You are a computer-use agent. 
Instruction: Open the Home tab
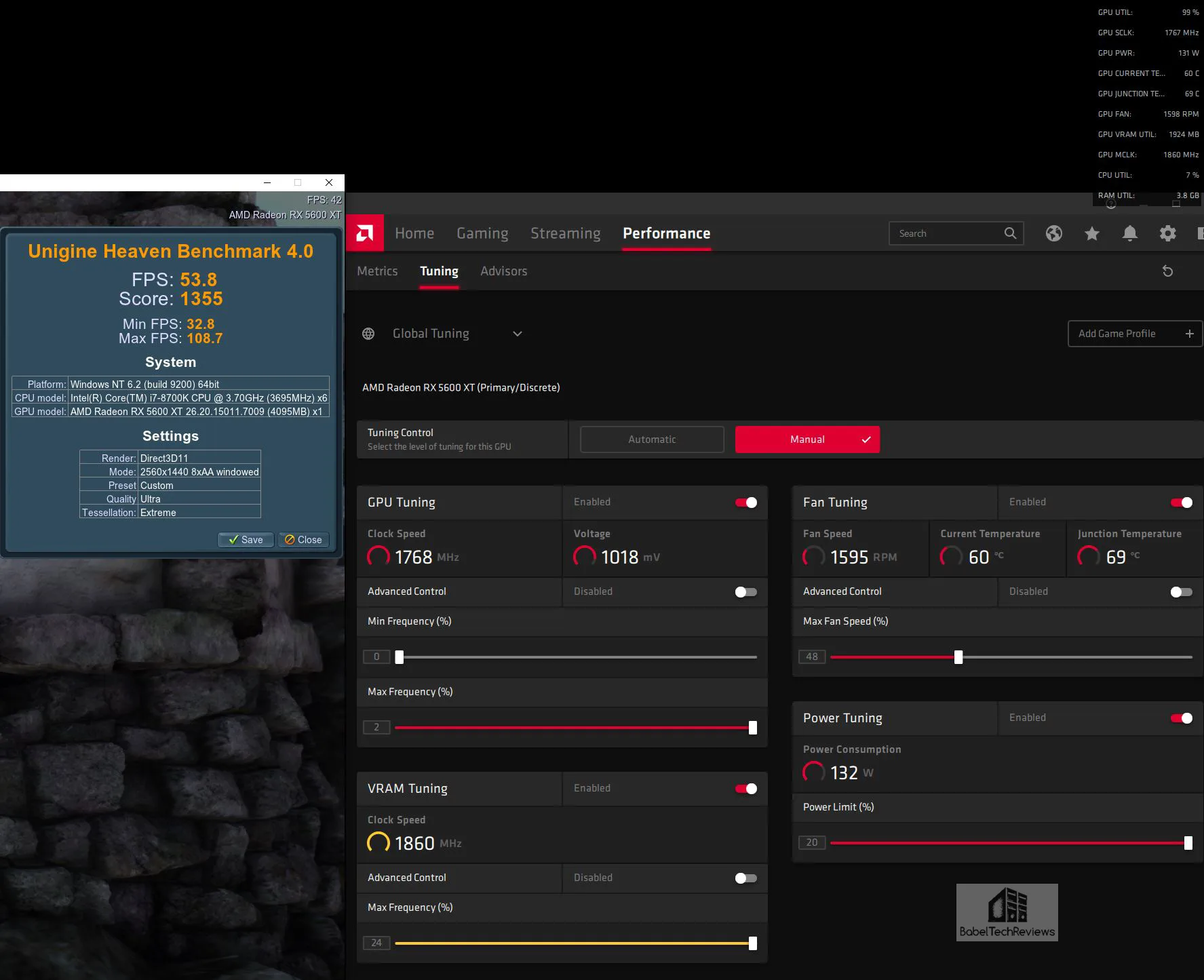(414, 233)
